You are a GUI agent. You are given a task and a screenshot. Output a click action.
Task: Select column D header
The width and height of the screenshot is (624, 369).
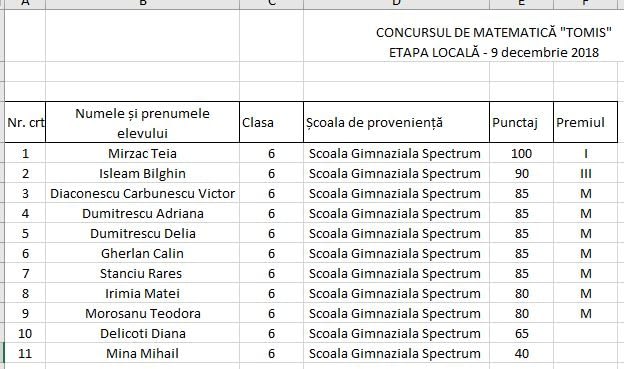pos(396,4)
